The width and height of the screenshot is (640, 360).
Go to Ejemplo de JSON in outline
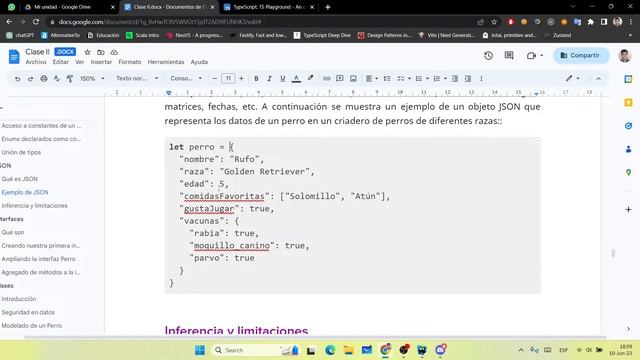(25, 192)
